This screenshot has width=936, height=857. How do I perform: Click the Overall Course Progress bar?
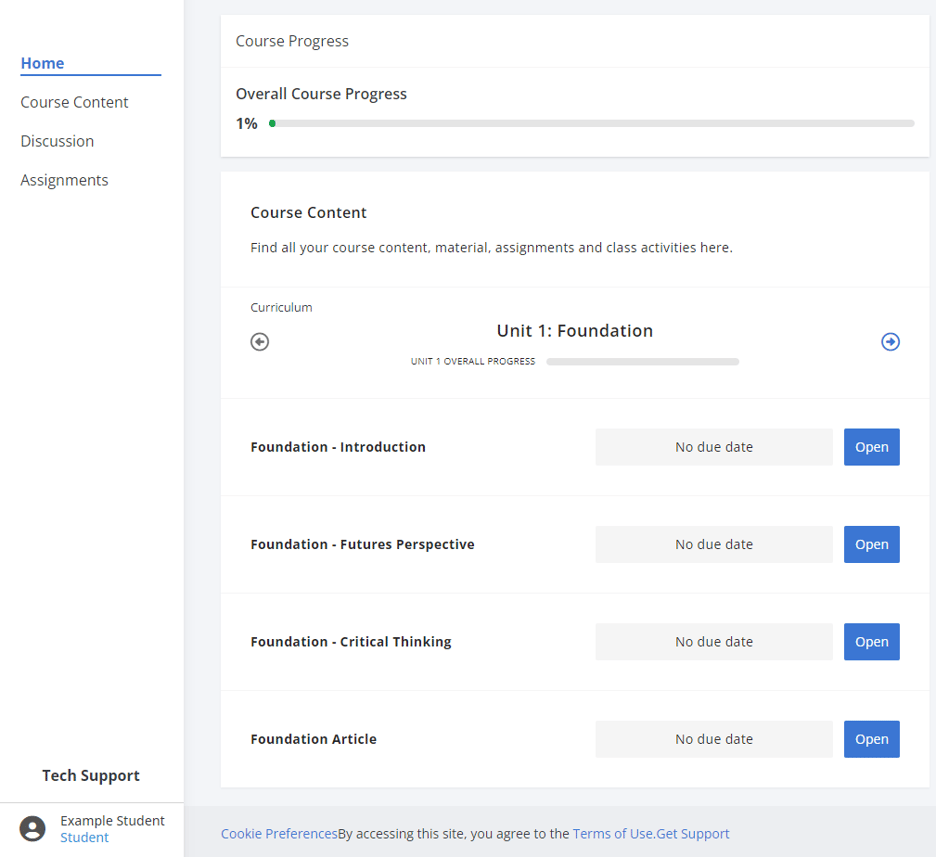[591, 124]
